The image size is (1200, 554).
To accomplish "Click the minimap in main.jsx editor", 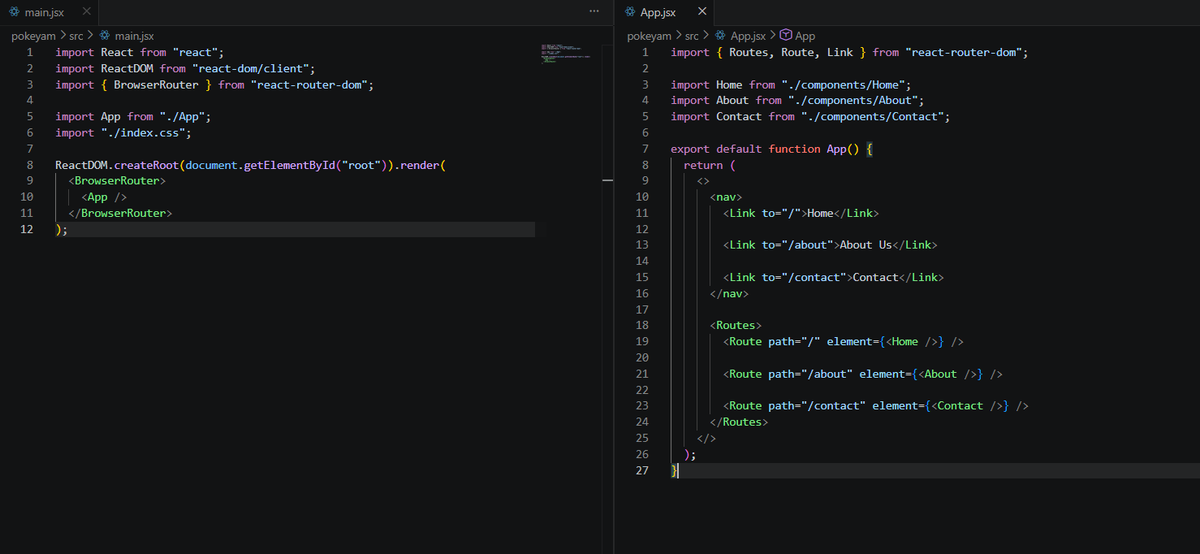I will [x=565, y=54].
